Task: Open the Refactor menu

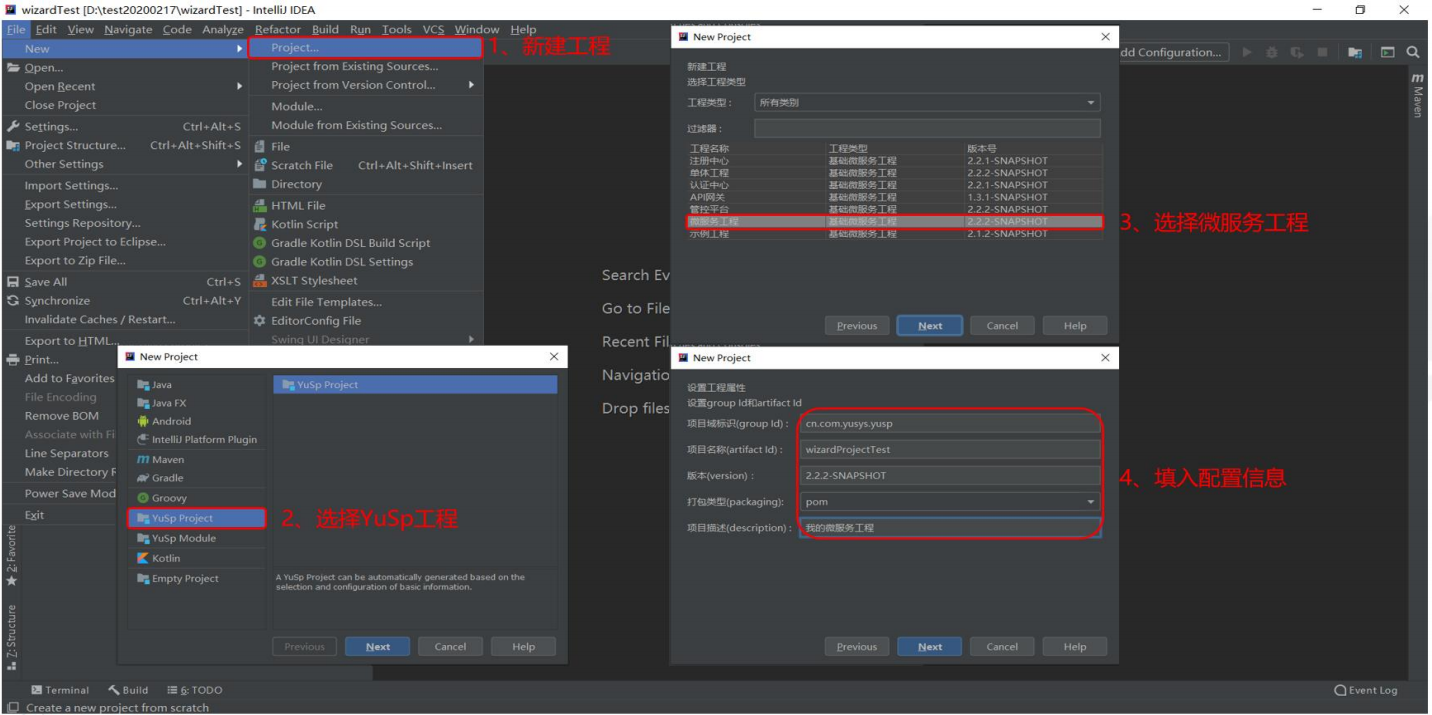Action: tap(277, 29)
